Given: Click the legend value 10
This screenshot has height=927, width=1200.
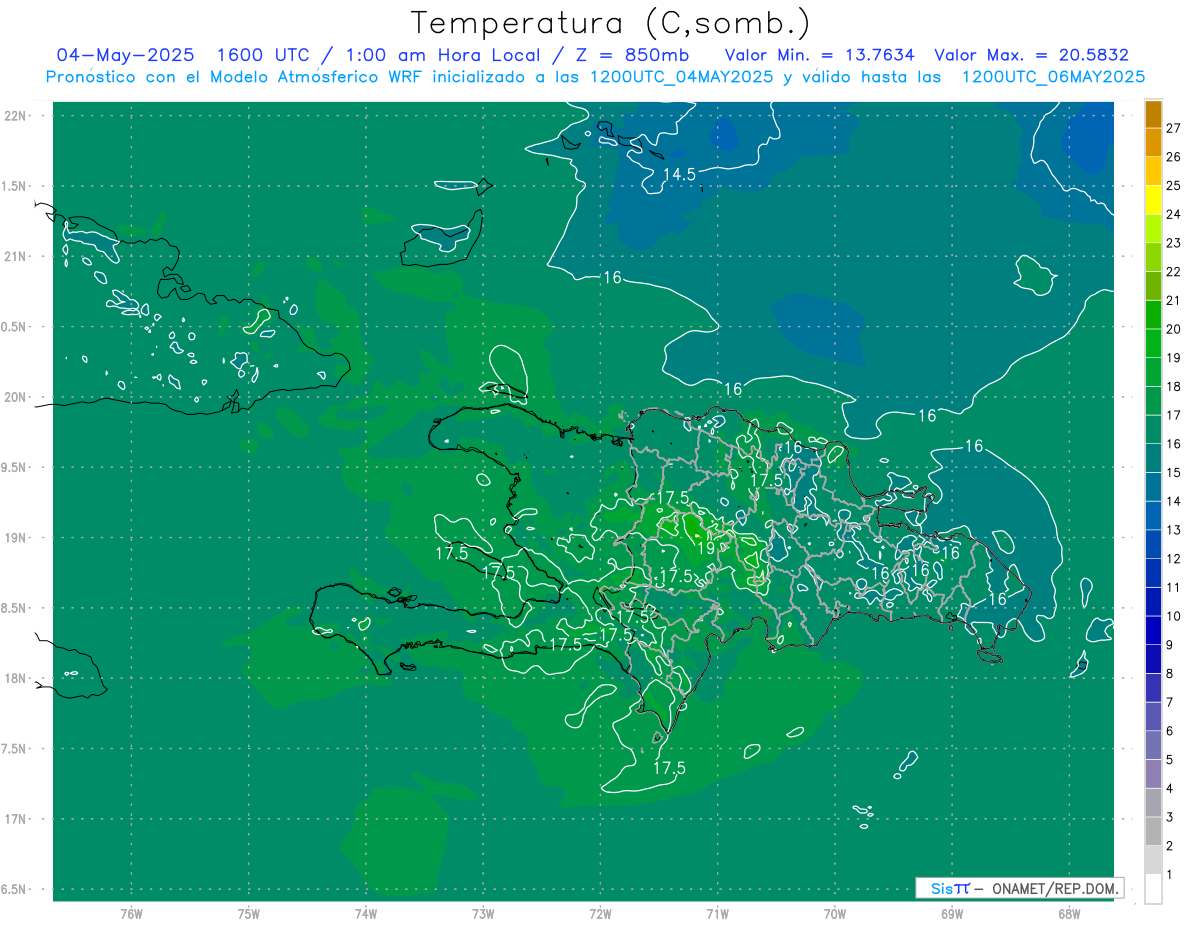Looking at the screenshot, I should [x=1175, y=616].
